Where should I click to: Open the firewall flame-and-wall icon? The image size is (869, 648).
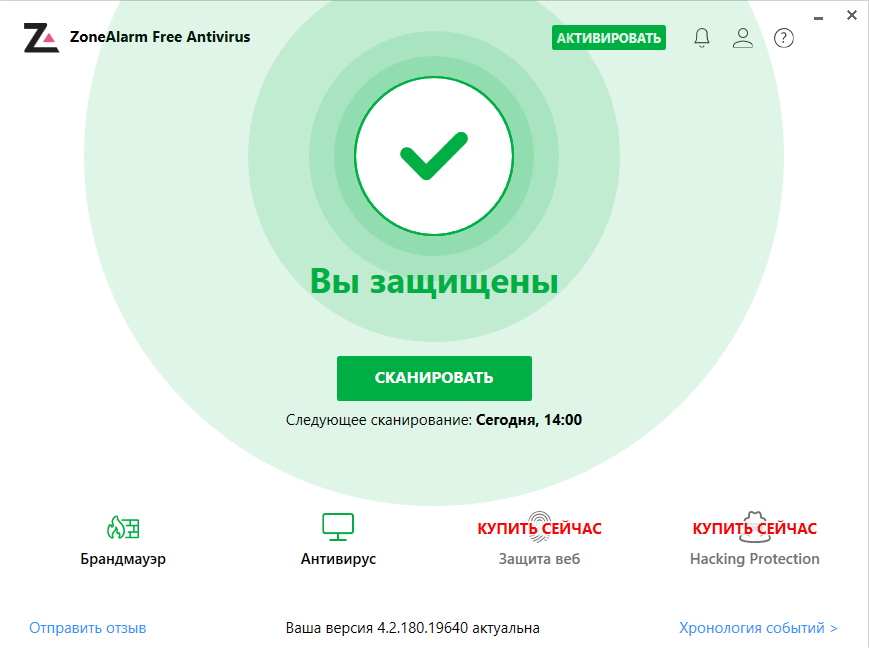coord(123,527)
